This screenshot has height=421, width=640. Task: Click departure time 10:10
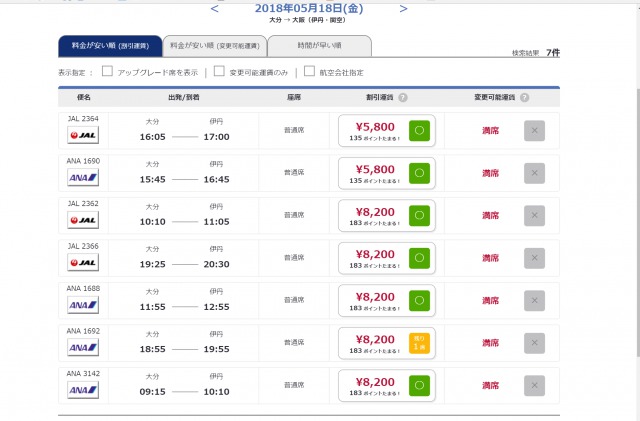click(153, 222)
